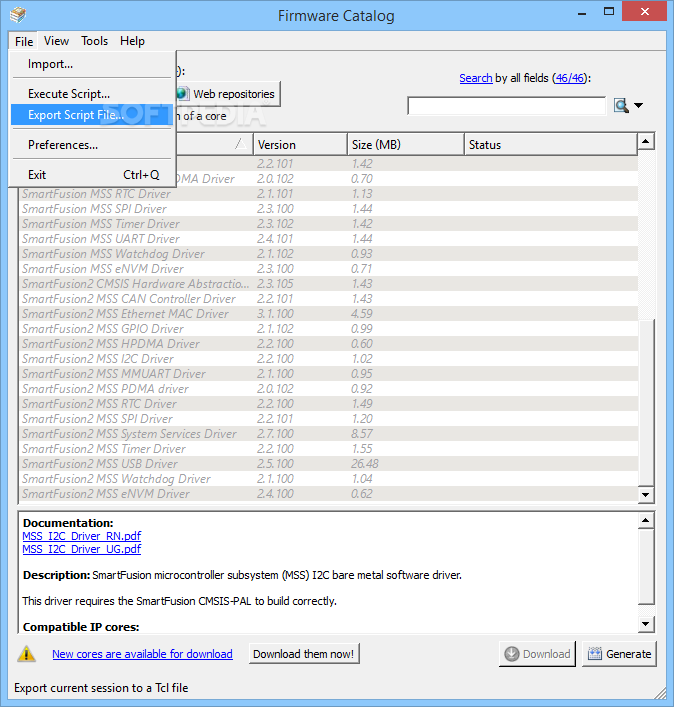Click the table scrollbar up arrow
674x707 pixels.
[x=646, y=142]
